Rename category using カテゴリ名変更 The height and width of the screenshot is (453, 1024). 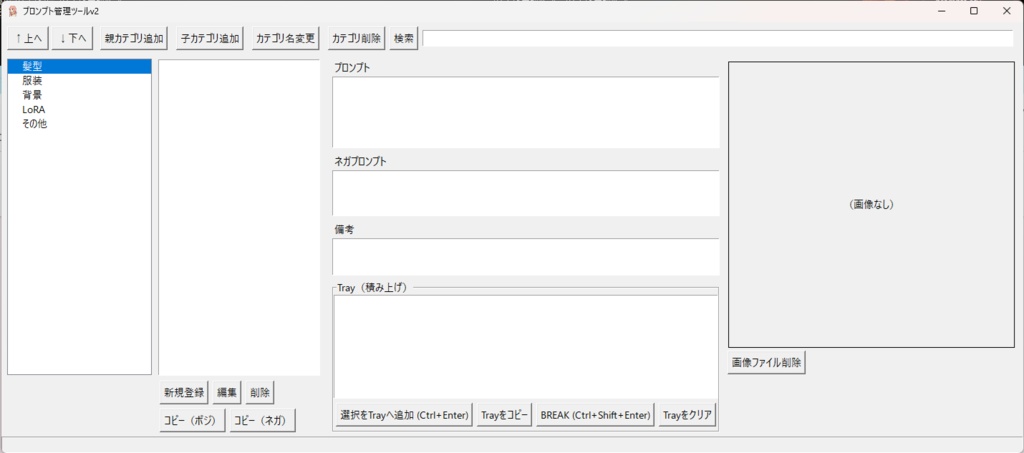285,39
